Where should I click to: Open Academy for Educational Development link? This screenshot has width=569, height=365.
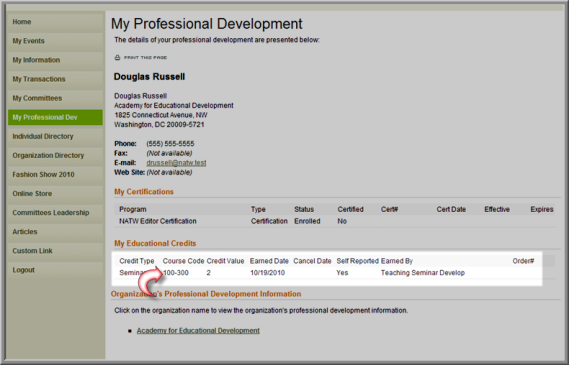pos(198,331)
